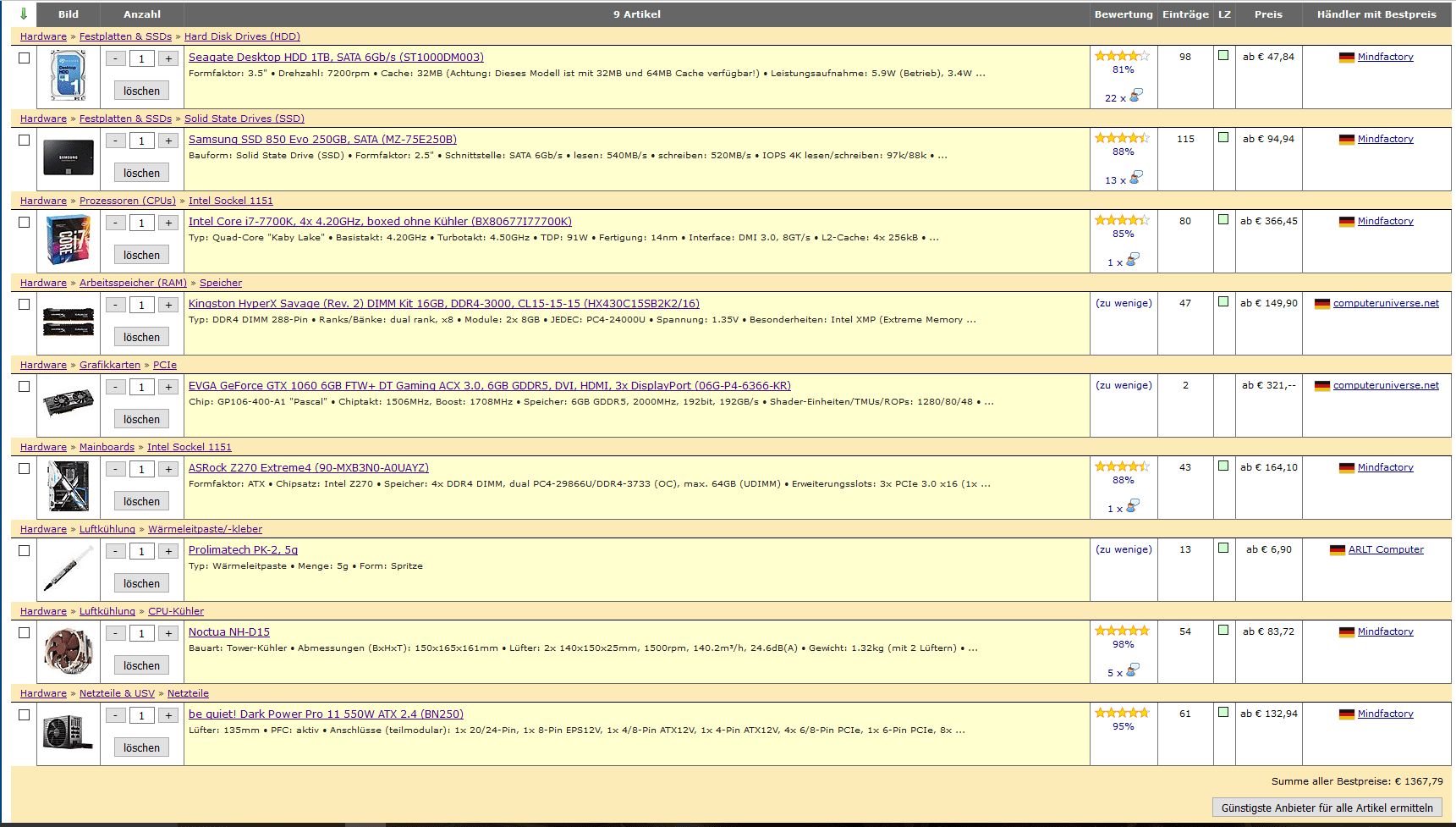
Task: Open reviews icon for the Intel Core i7-7700K
Action: [x=1133, y=260]
